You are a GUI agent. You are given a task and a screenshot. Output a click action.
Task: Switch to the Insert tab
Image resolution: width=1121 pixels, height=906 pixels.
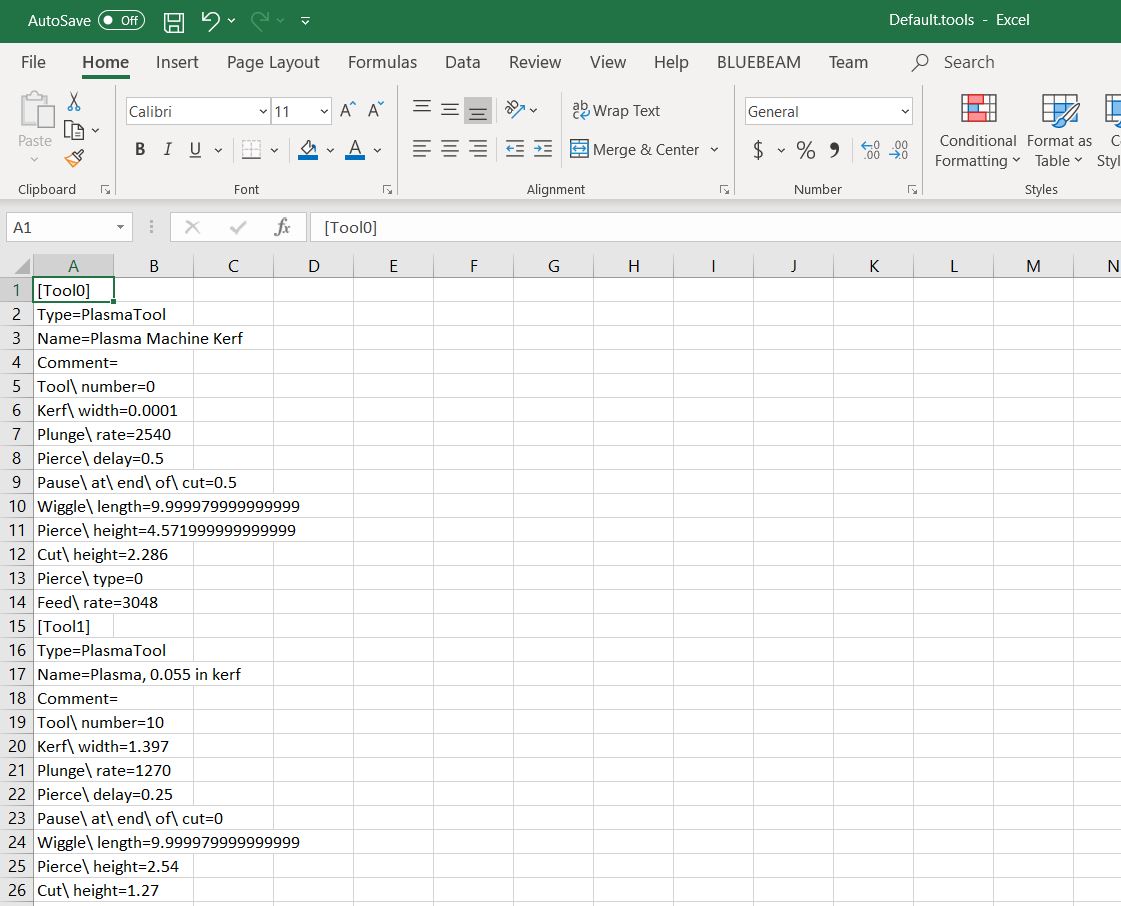(x=177, y=62)
